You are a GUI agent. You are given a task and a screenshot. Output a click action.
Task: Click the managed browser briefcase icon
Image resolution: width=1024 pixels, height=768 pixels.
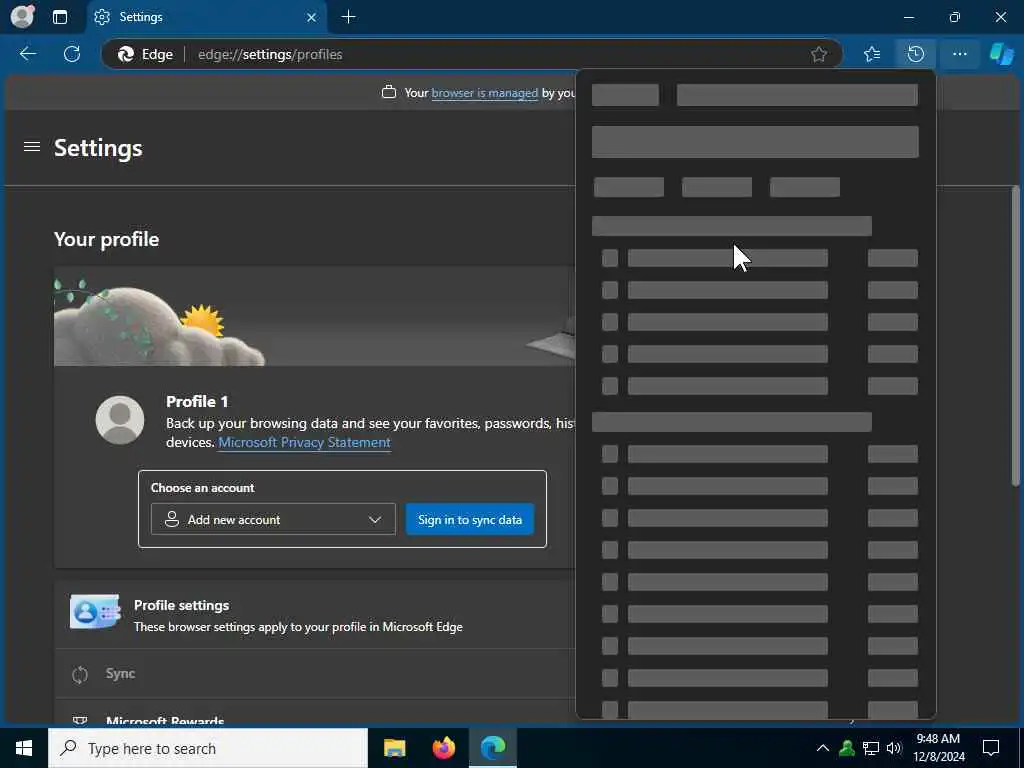pyautogui.click(x=389, y=92)
